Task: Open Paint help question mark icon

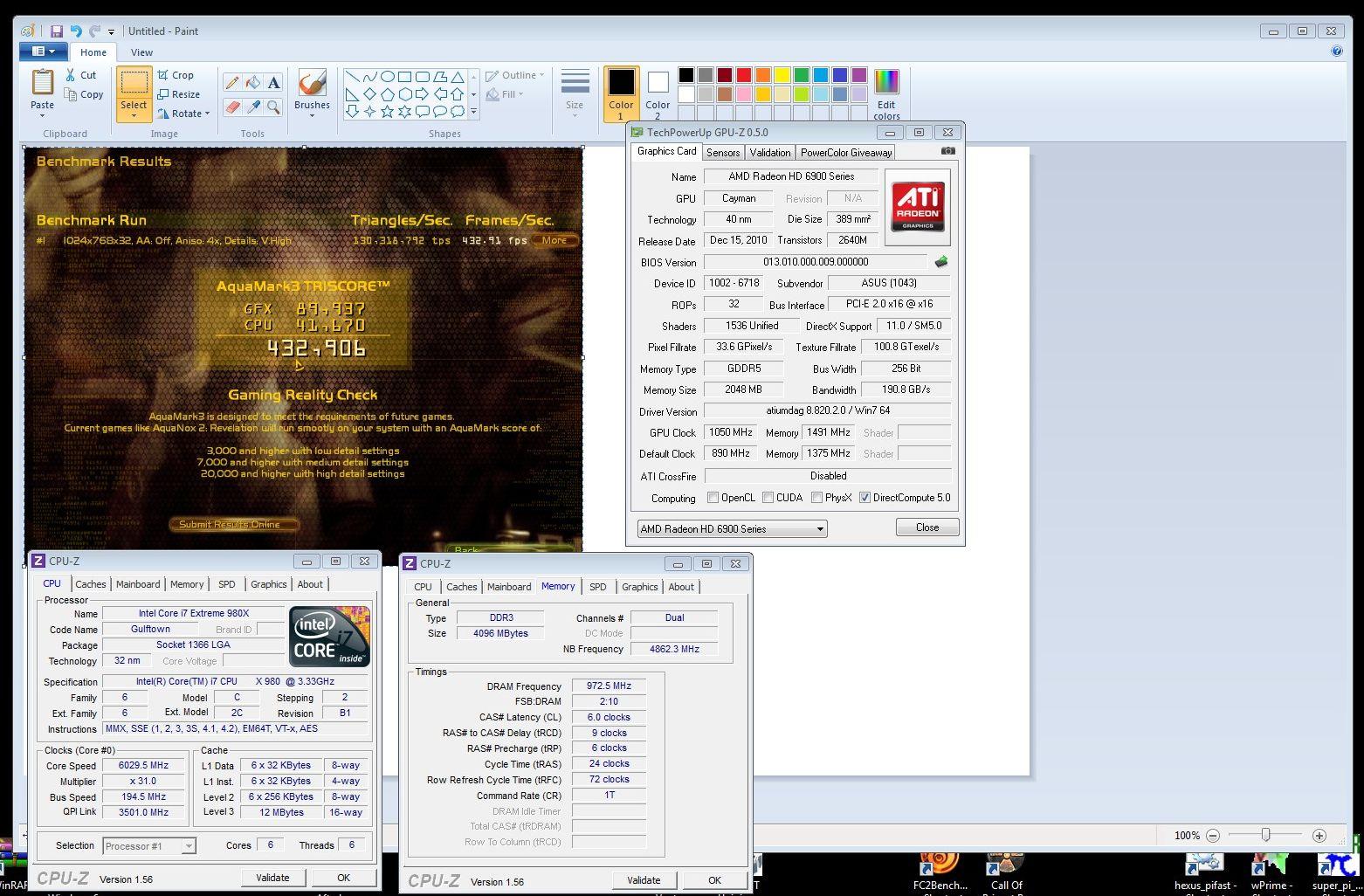Action: pyautogui.click(x=1337, y=52)
